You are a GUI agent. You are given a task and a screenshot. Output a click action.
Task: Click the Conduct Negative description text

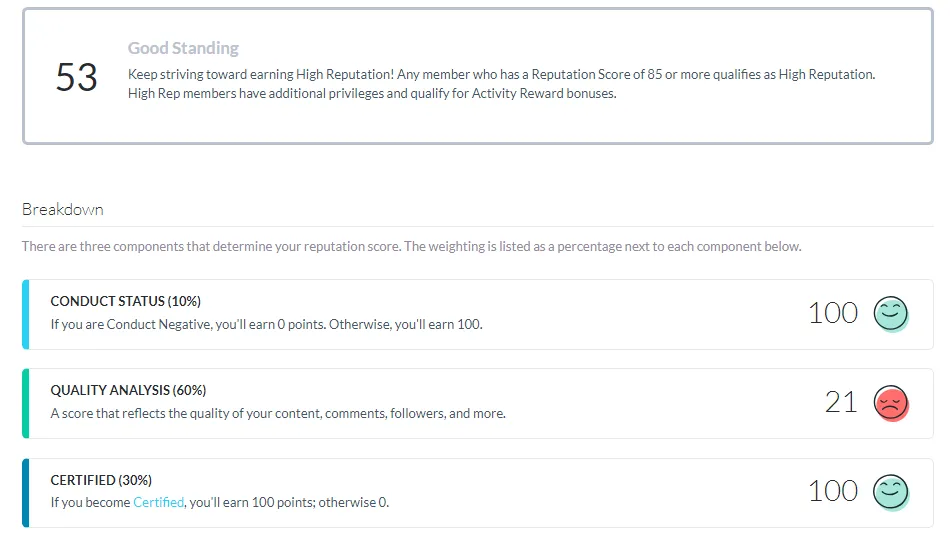click(267, 324)
